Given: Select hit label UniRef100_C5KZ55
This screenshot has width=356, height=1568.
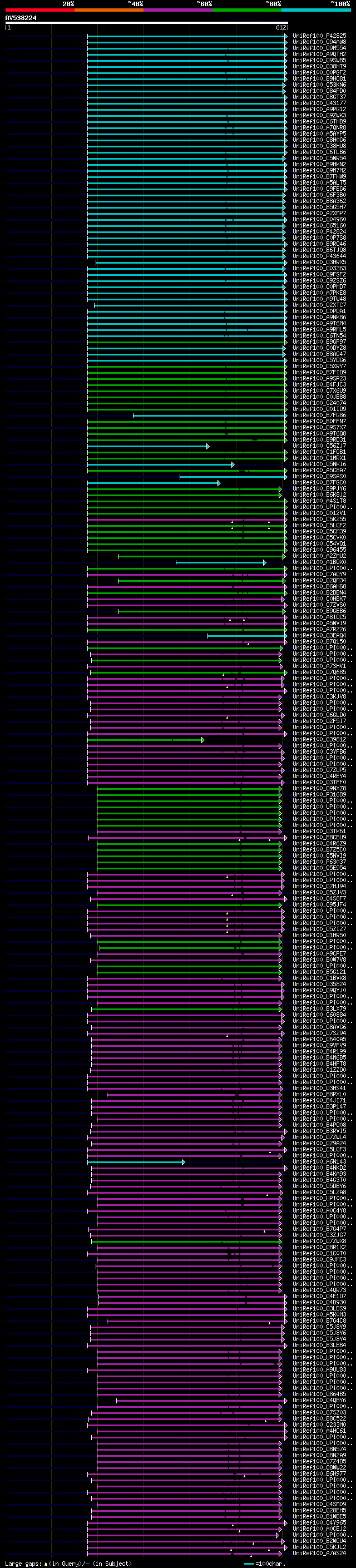Looking at the screenshot, I should (x=319, y=519).
